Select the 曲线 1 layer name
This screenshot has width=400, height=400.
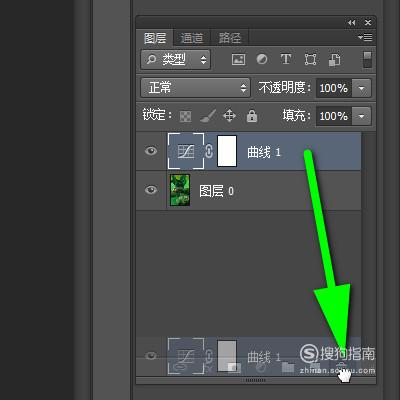(264, 152)
